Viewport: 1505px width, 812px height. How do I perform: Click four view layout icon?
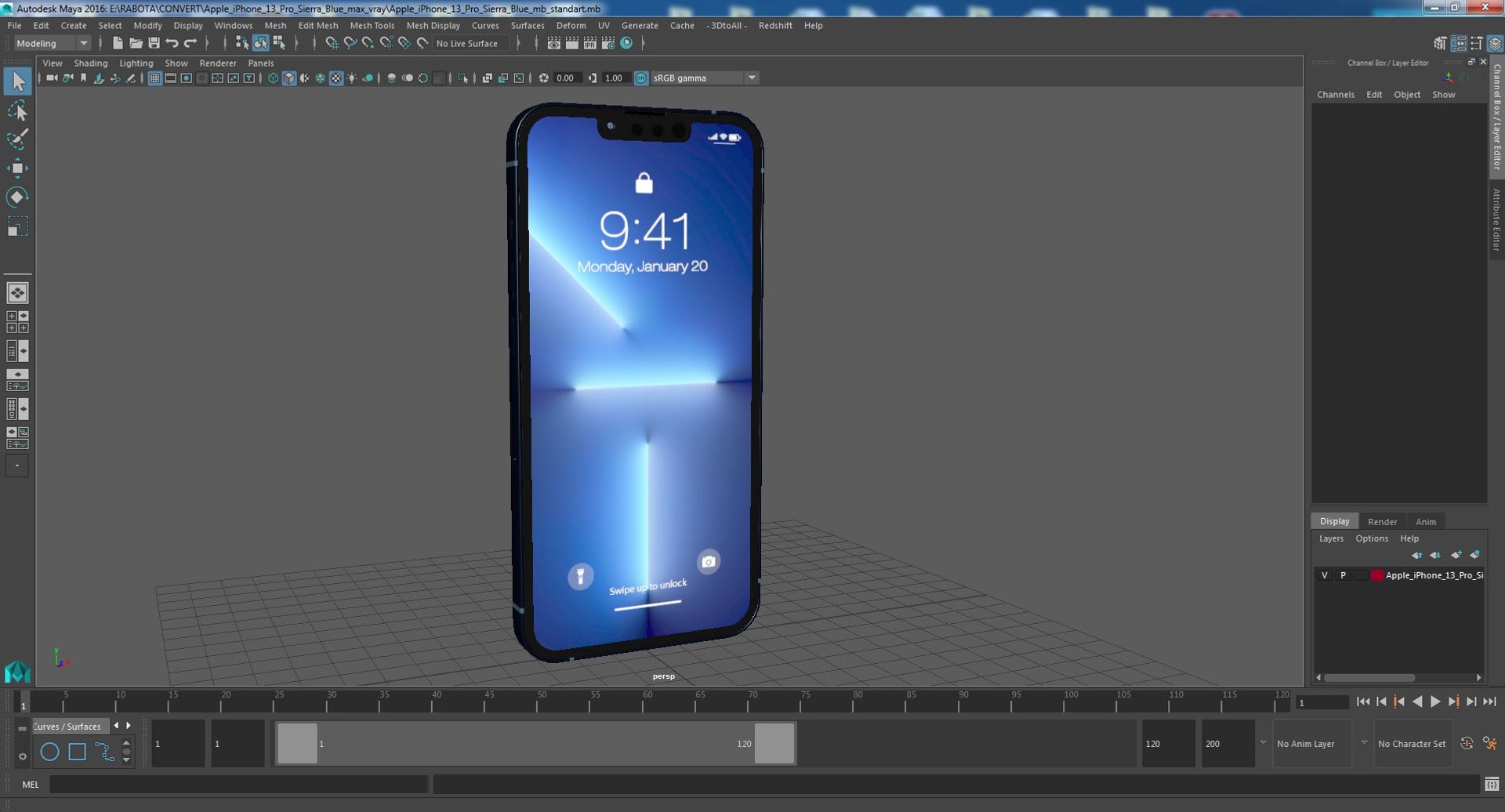point(17,322)
